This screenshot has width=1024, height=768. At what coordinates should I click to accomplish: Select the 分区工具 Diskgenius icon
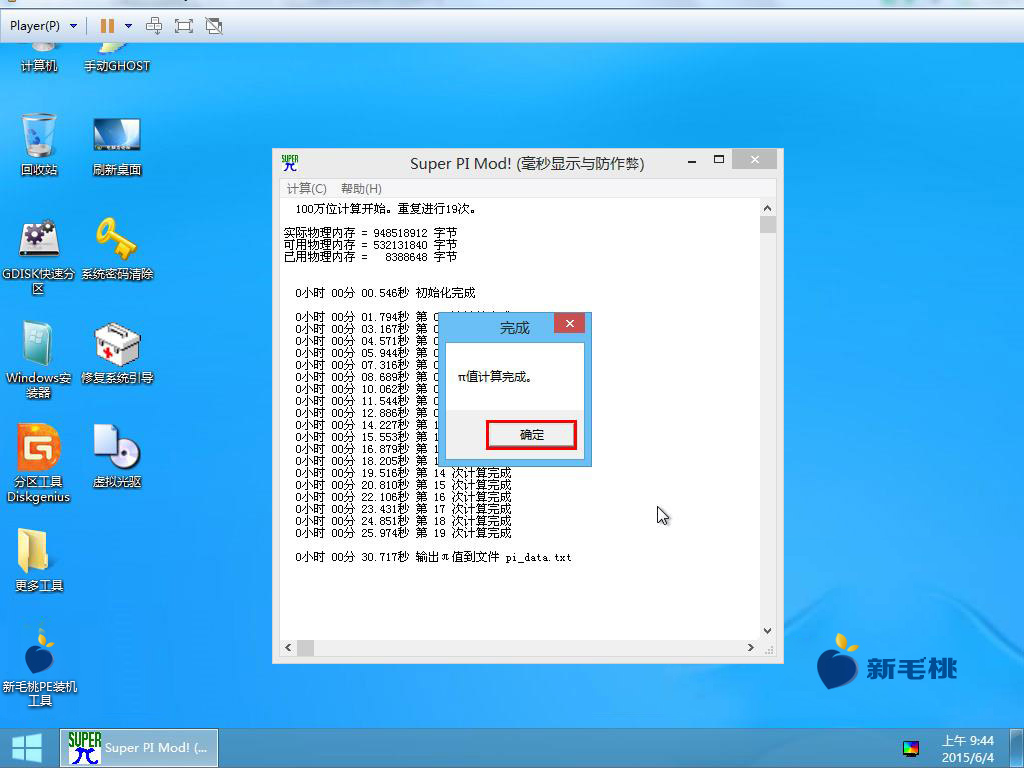(39, 464)
